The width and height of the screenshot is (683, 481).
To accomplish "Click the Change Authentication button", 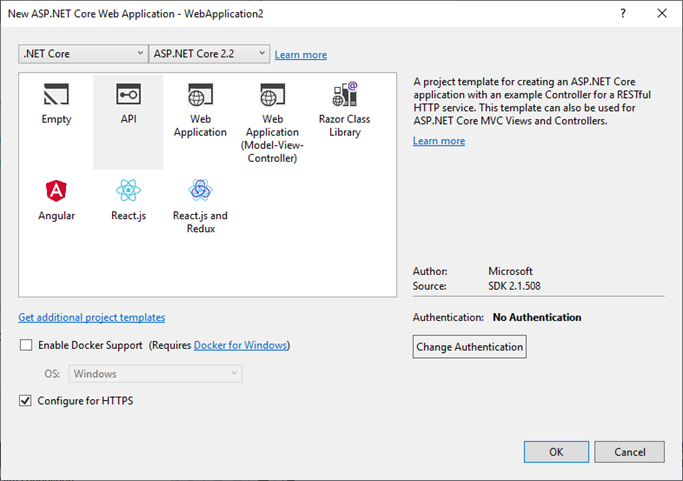I will (x=469, y=347).
